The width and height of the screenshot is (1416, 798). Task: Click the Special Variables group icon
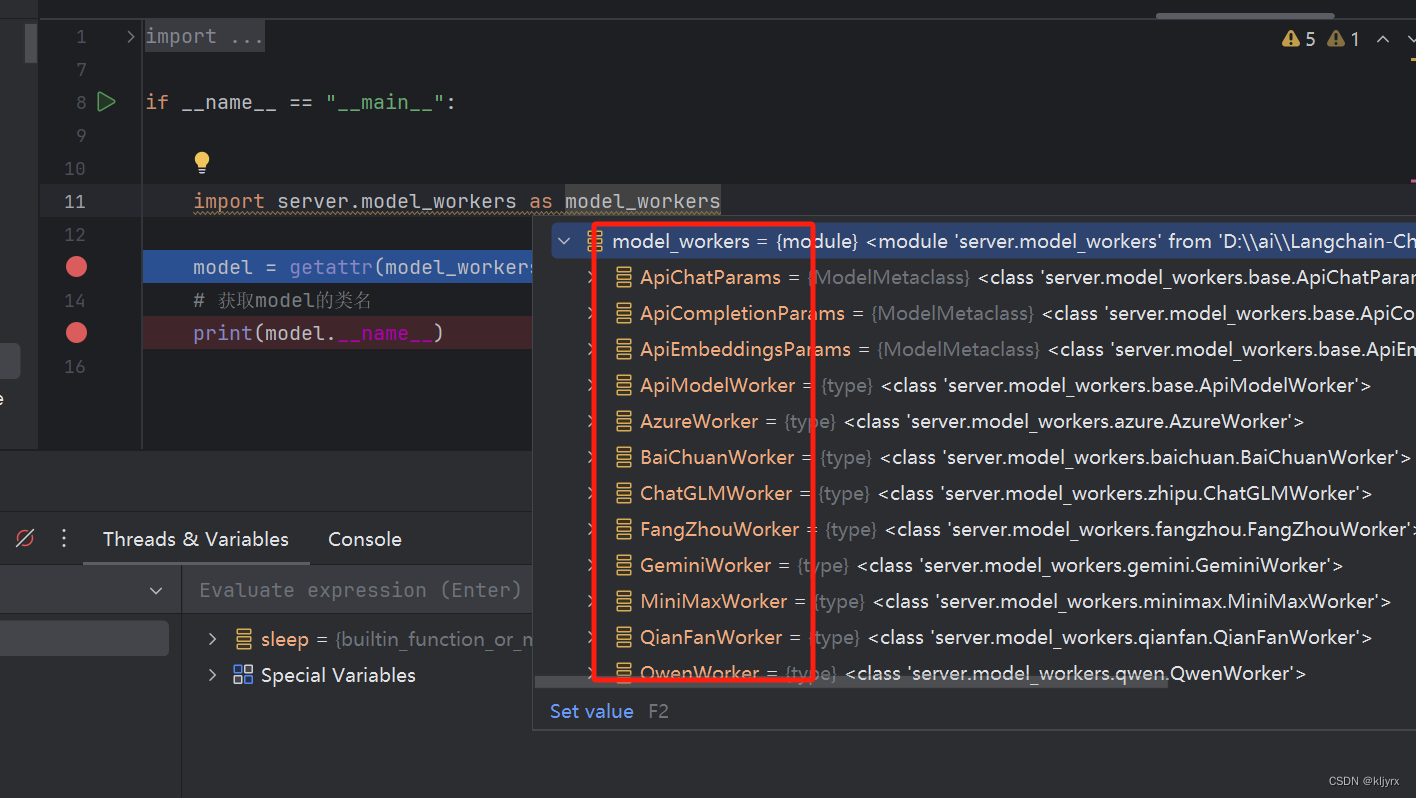(x=243, y=675)
